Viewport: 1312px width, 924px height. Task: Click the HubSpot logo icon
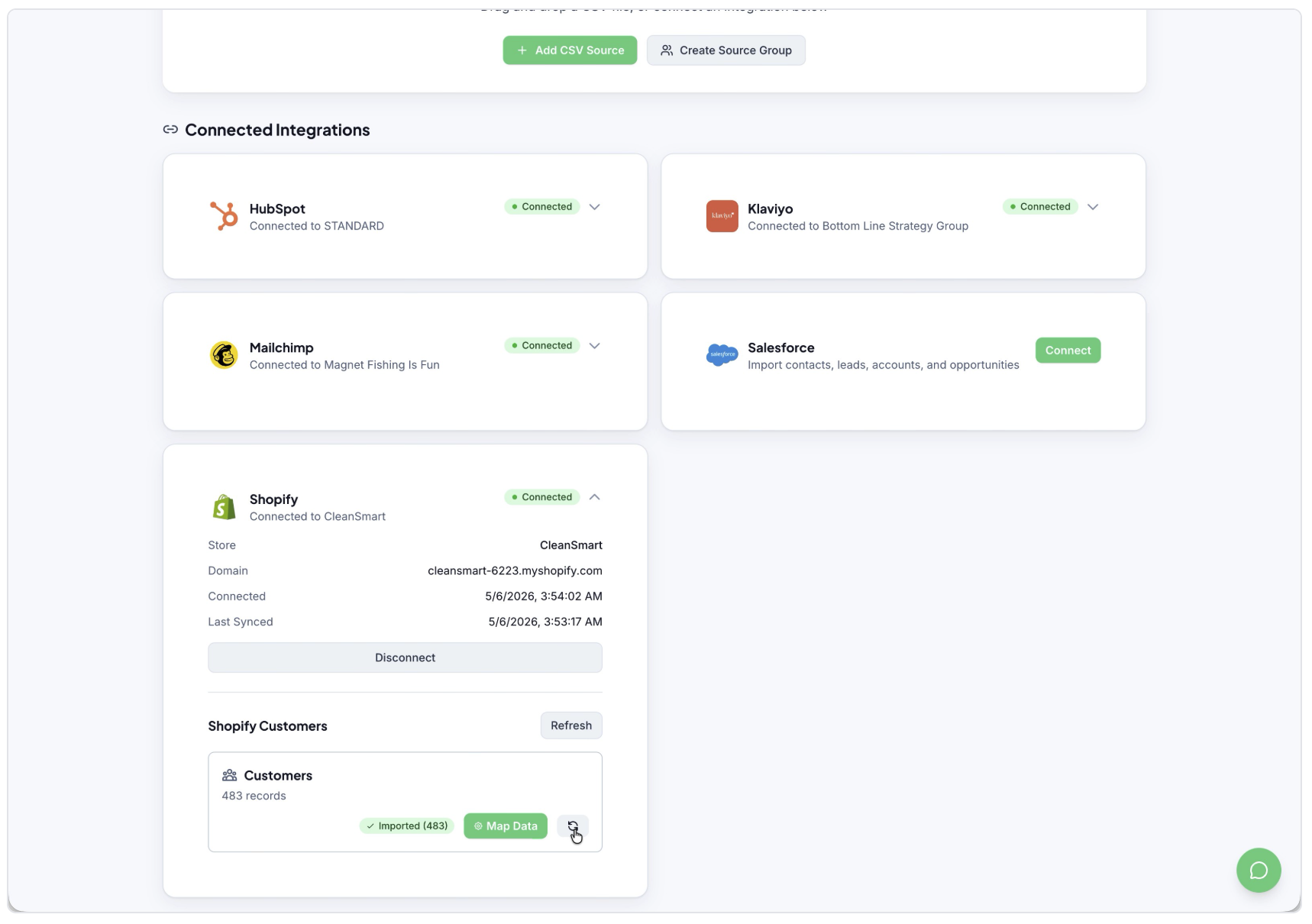point(224,216)
